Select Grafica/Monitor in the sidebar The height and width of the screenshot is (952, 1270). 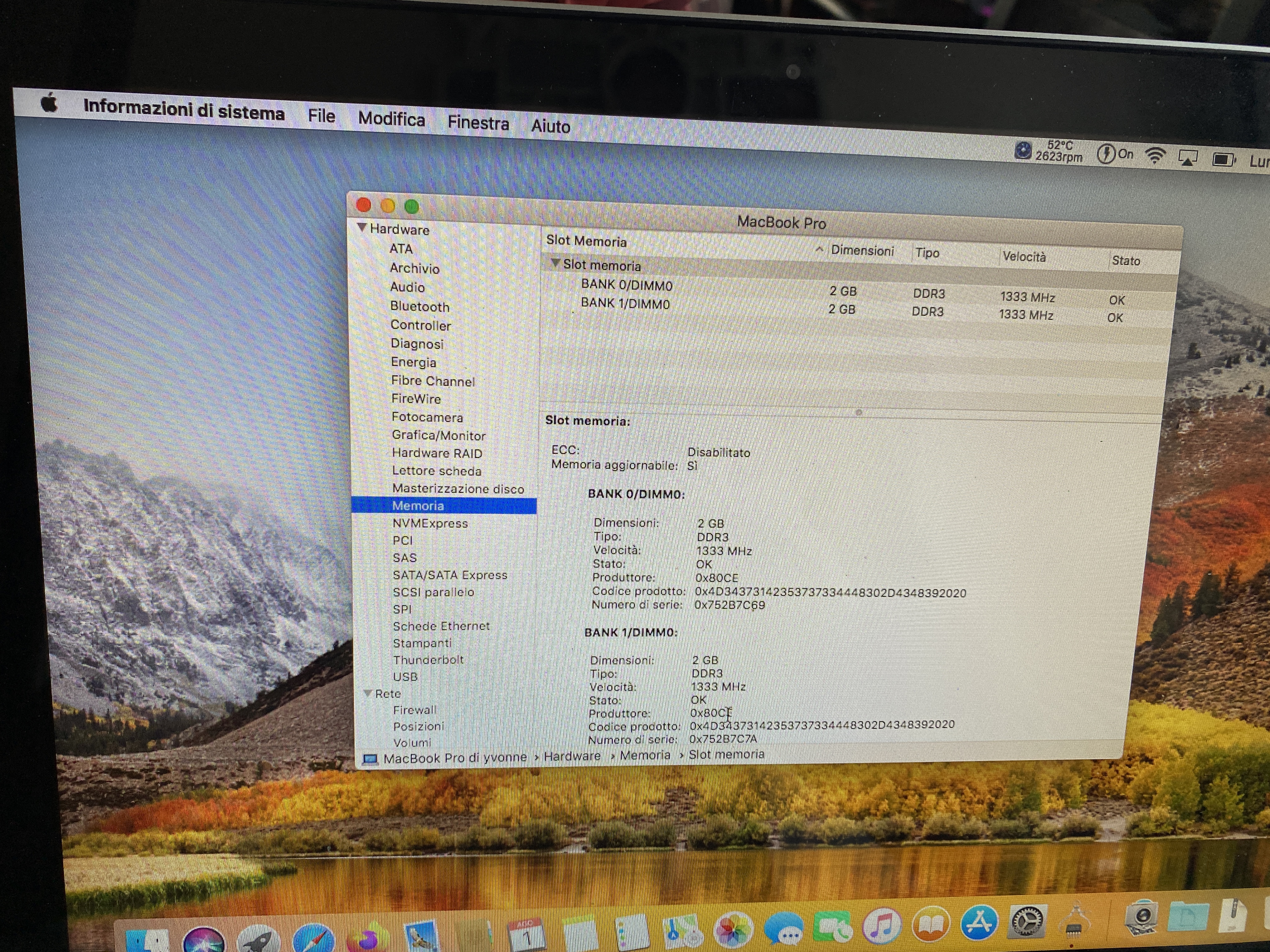(x=438, y=435)
